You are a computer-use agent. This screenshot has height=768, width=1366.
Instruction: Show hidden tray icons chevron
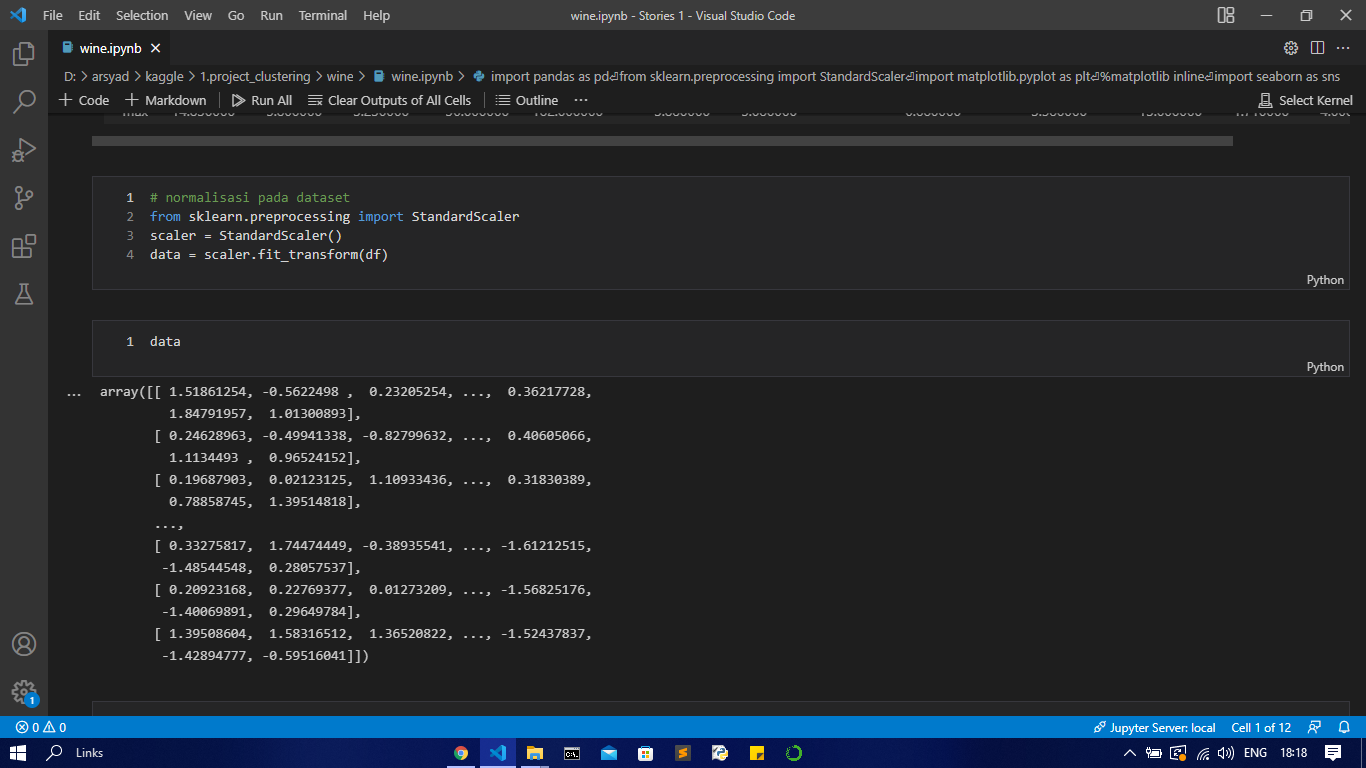click(1130, 753)
